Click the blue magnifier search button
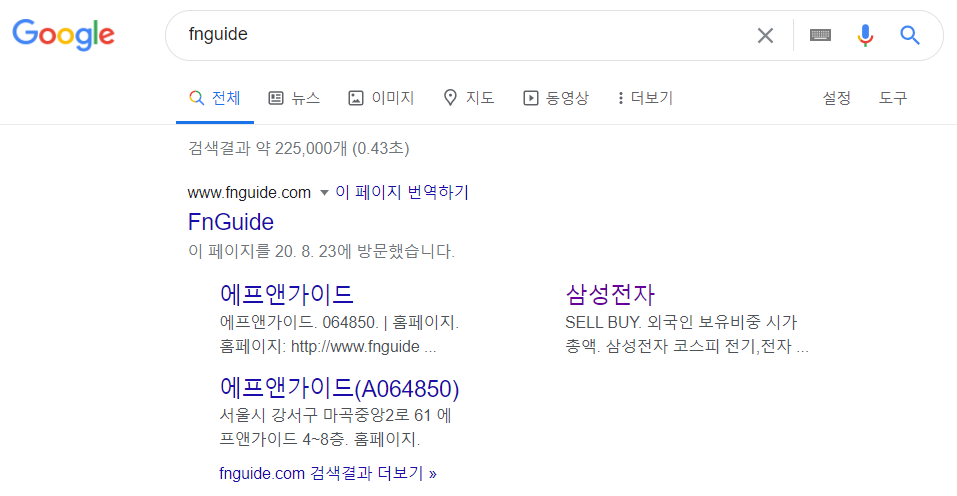The image size is (957, 496). pos(909,35)
